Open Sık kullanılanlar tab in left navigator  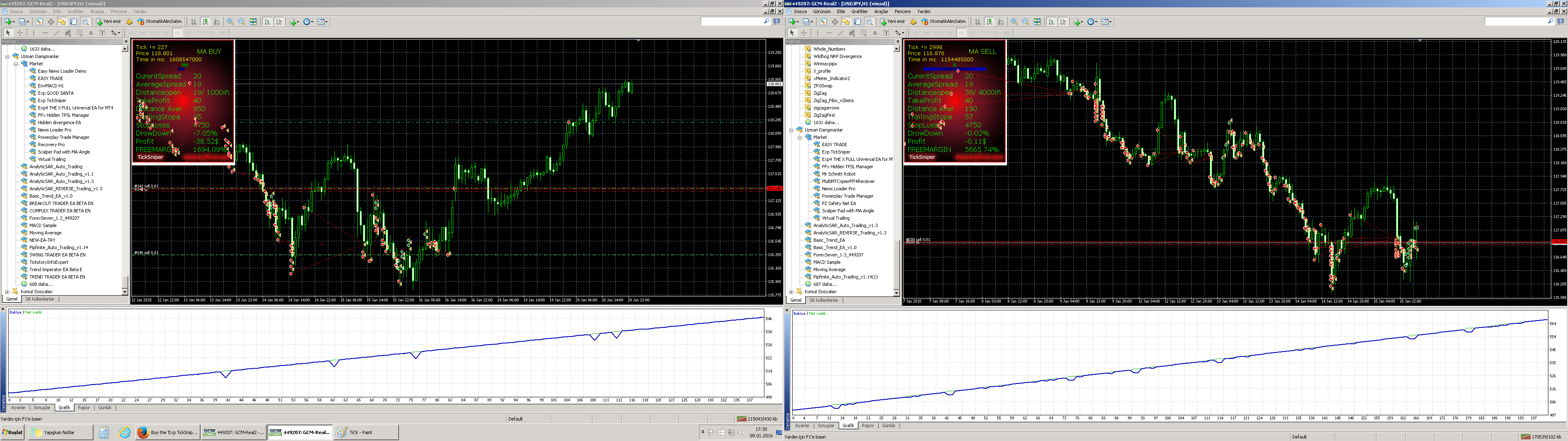coord(40,299)
